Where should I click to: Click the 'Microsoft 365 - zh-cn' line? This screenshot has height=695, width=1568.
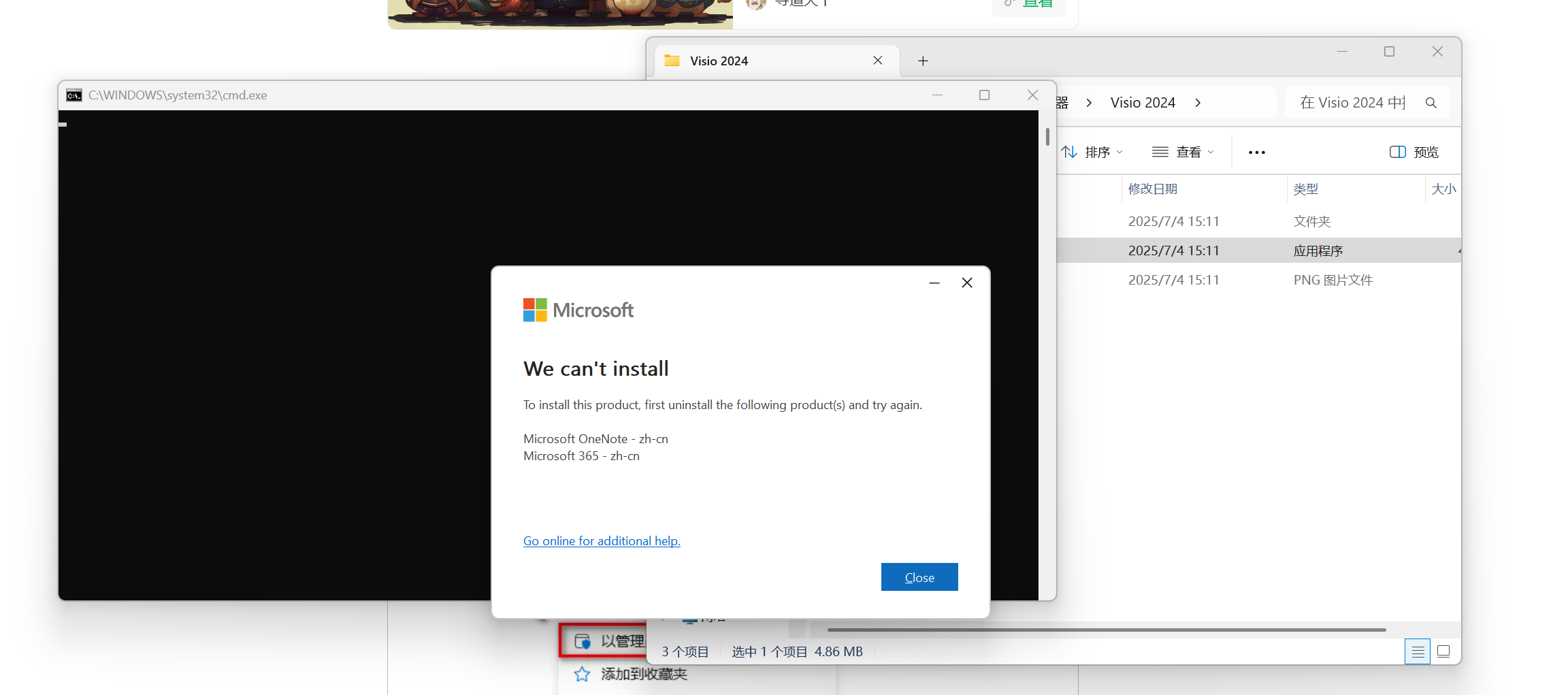tap(581, 456)
